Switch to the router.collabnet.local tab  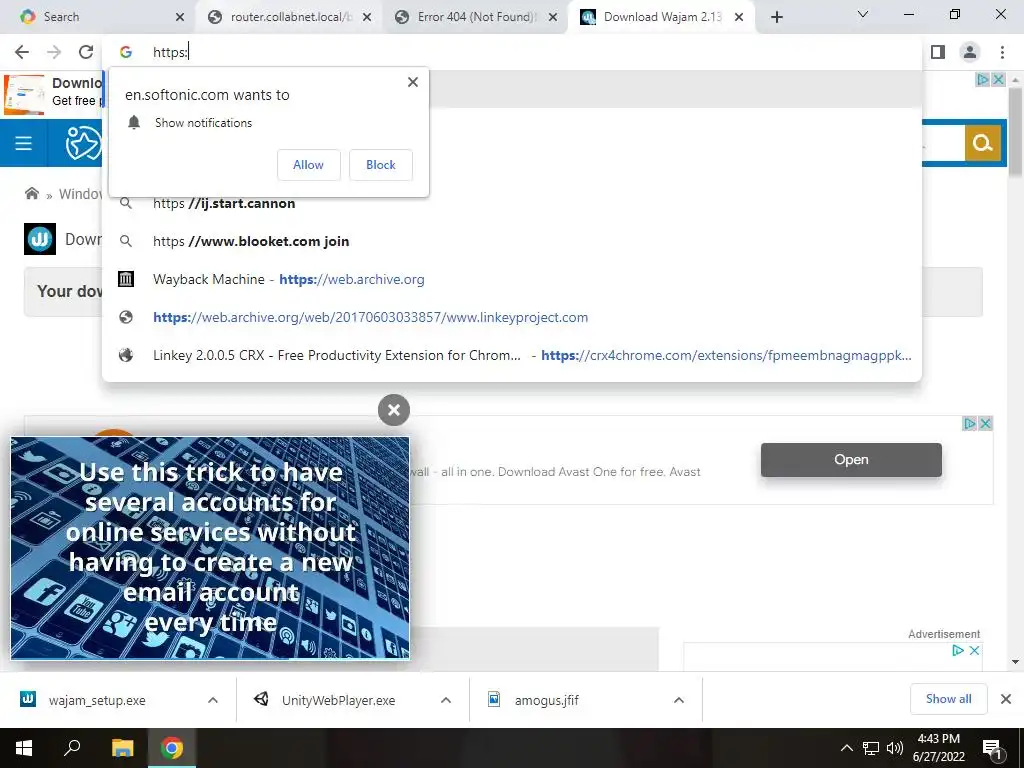(x=287, y=17)
